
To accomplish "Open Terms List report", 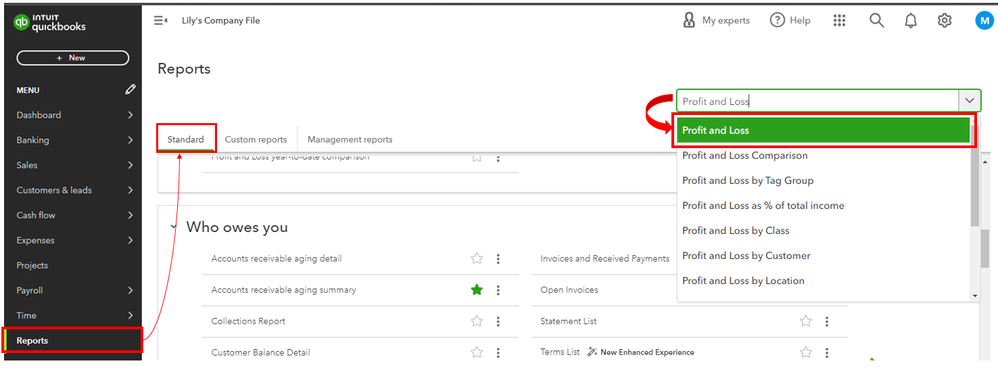I will [x=560, y=352].
